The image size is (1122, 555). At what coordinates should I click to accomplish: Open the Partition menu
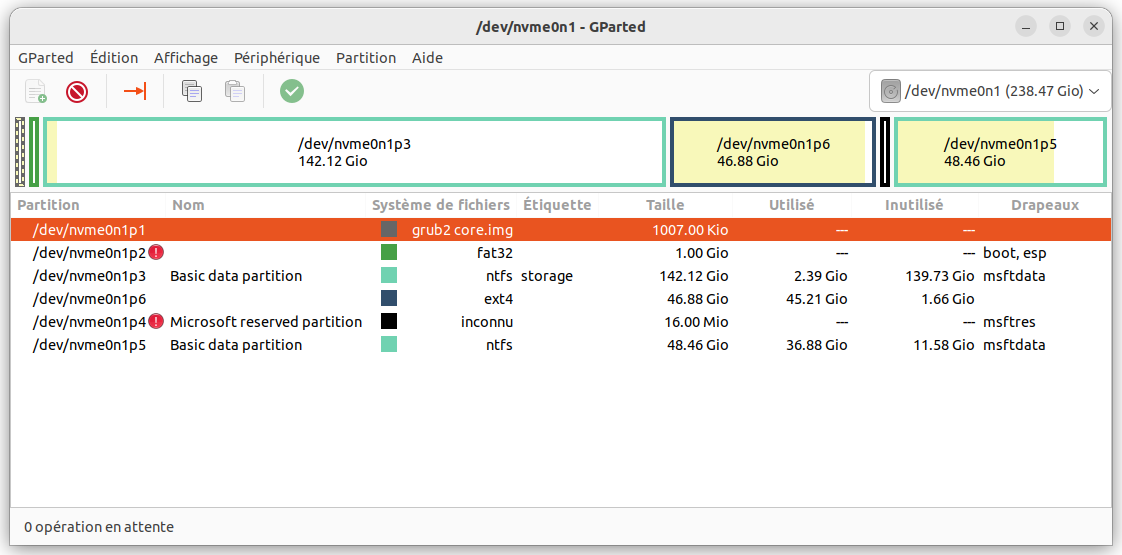pos(366,58)
